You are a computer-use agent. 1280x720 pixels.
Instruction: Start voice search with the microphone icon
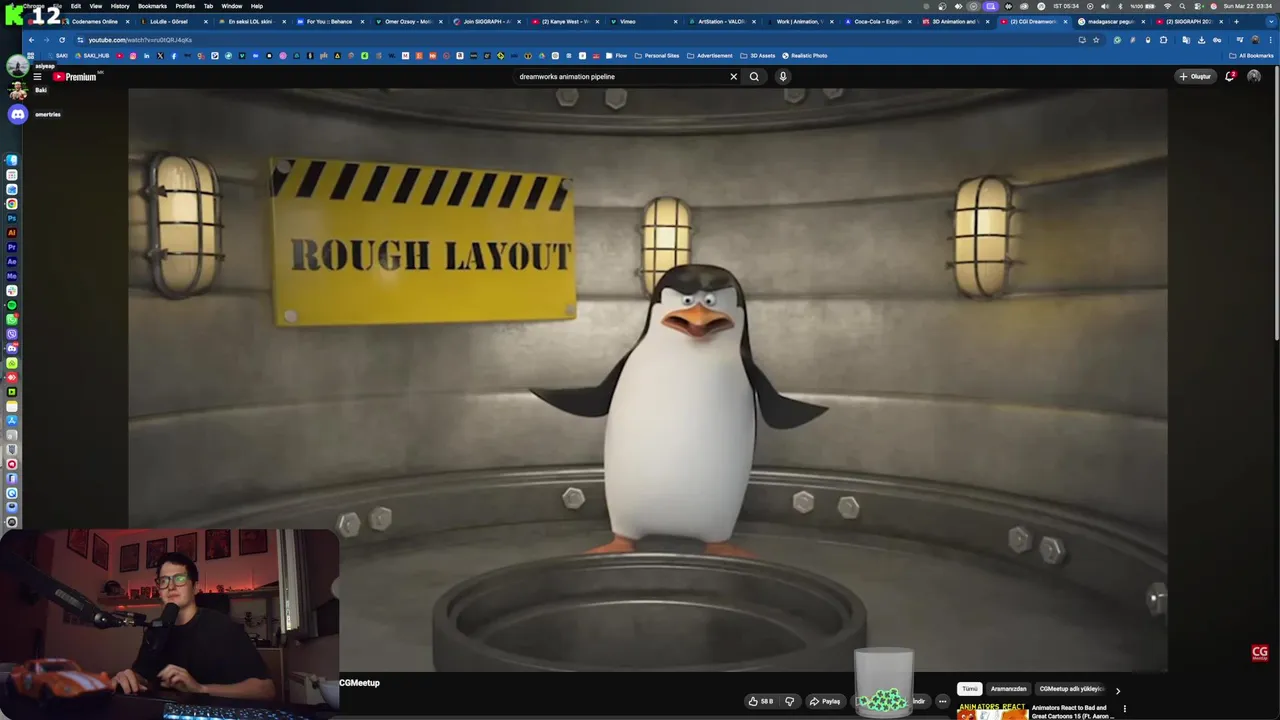point(783,76)
